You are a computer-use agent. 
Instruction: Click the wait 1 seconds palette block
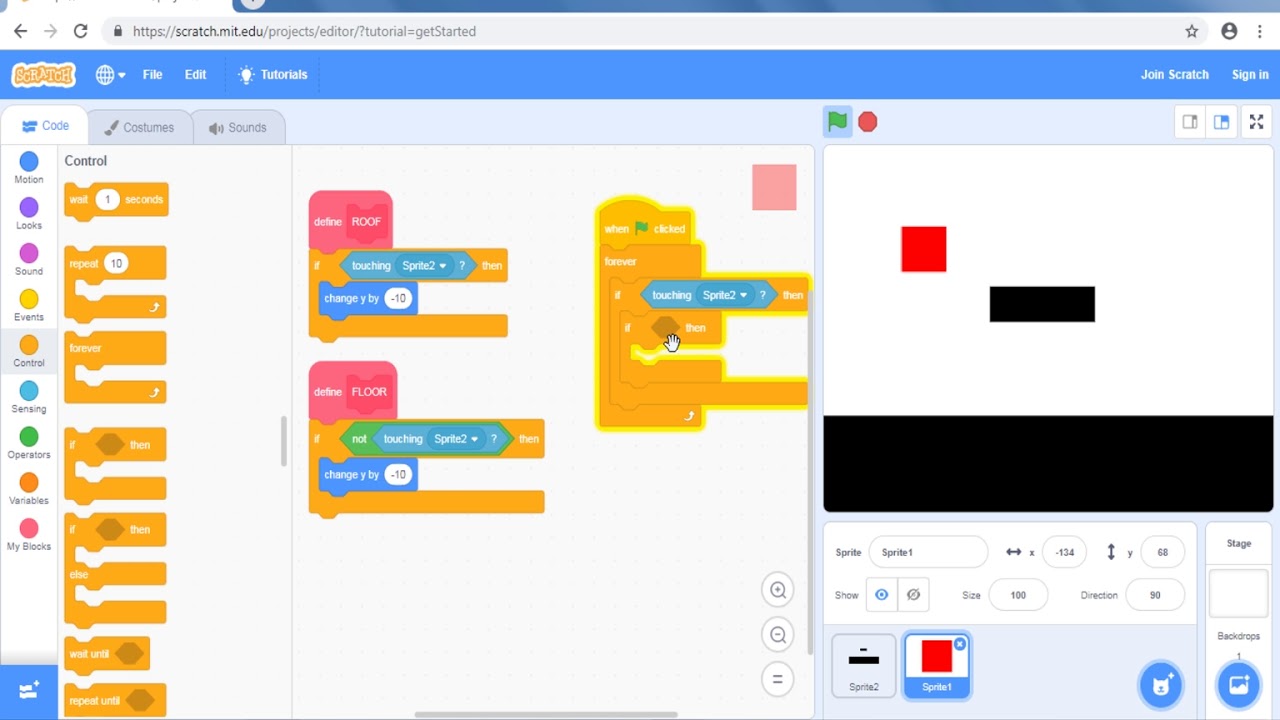(x=116, y=200)
